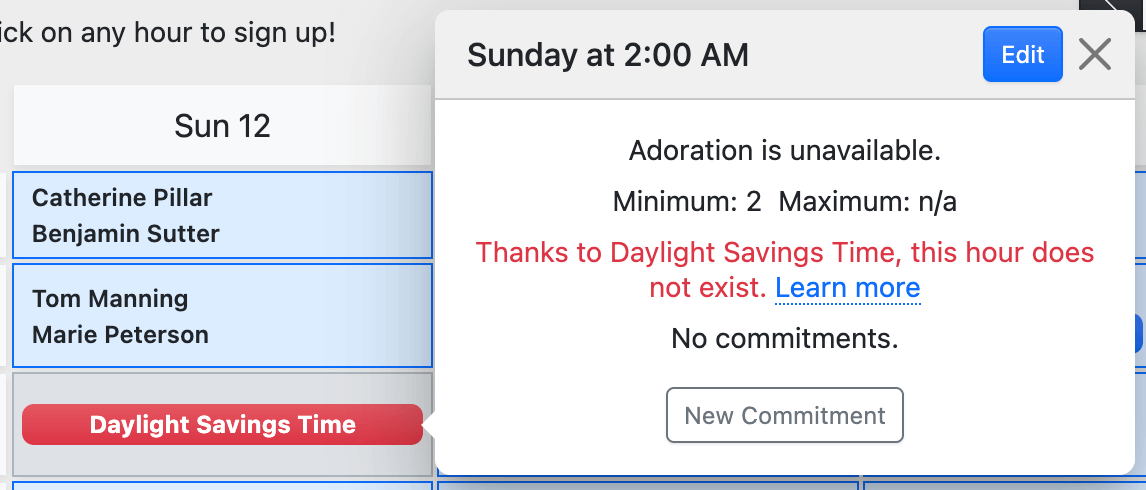Select Marie Peterson's commitment entry
The height and width of the screenshot is (490, 1146).
click(x=120, y=335)
